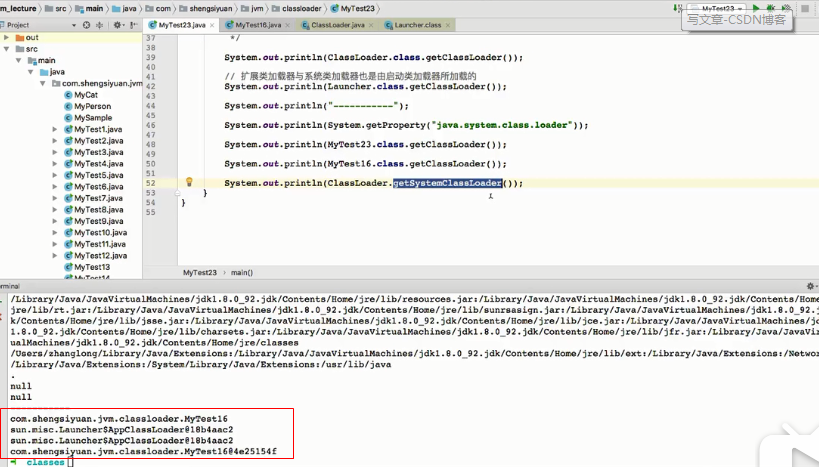Click the collapse-all icon in Project panel
This screenshot has height=467, width=819.
pyautogui.click(x=99, y=25)
